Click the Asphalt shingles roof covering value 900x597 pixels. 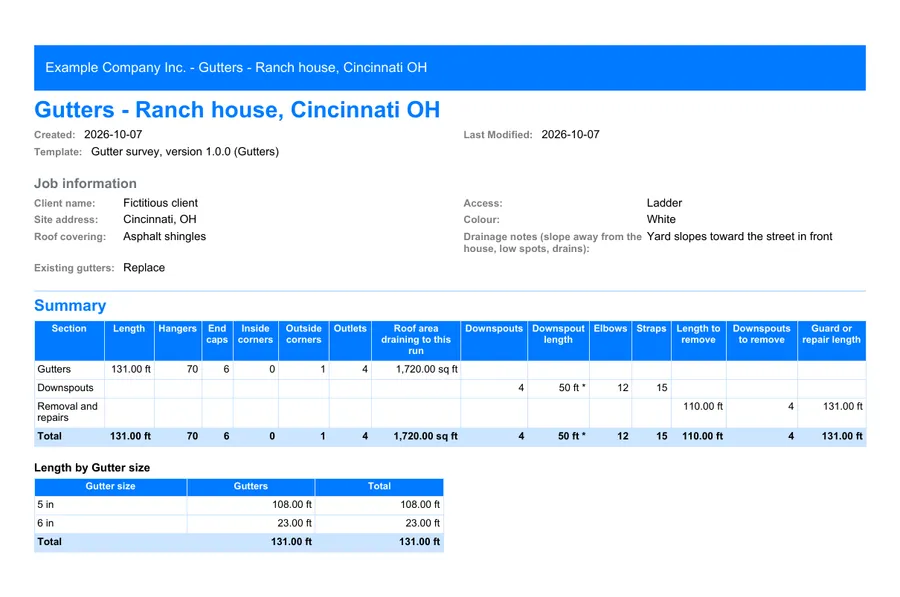(164, 237)
